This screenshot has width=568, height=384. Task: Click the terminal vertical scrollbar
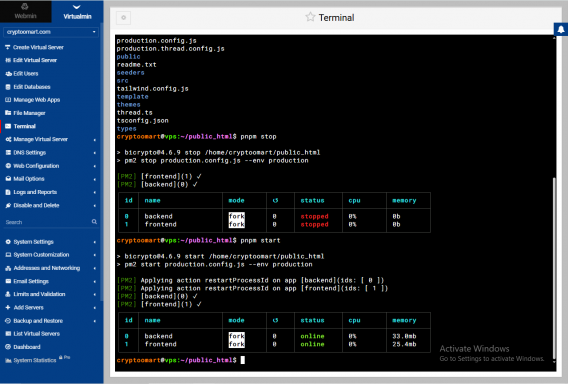click(x=554, y=268)
